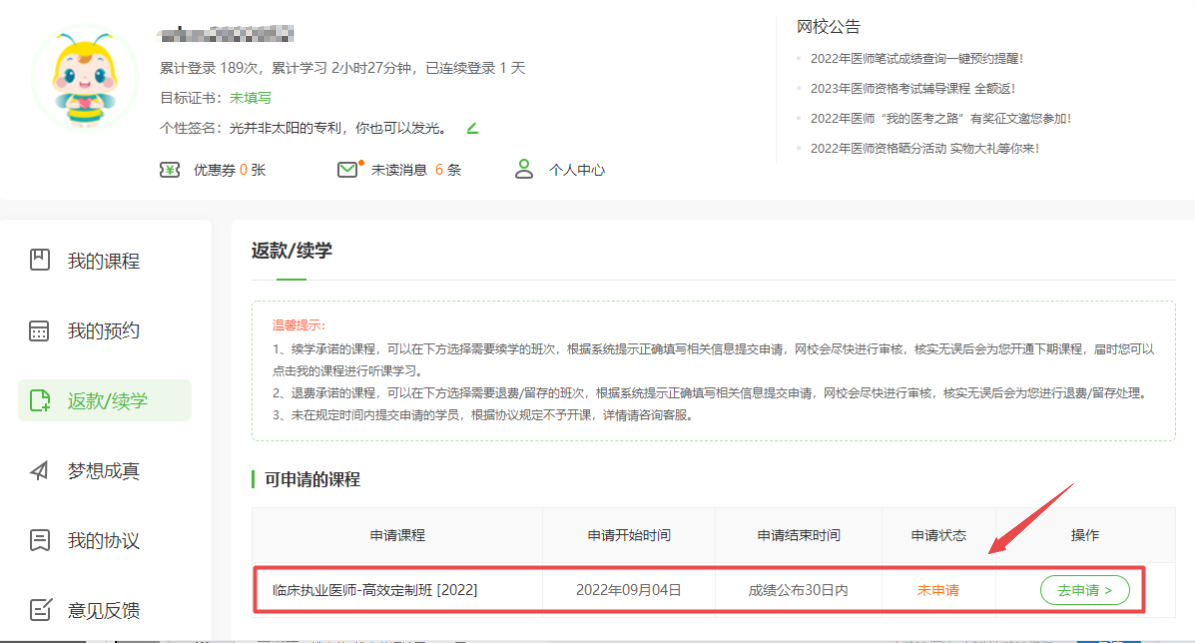This screenshot has height=643, width=1195.
Task: Click the pencil icon to edit signature
Action: [x=473, y=128]
